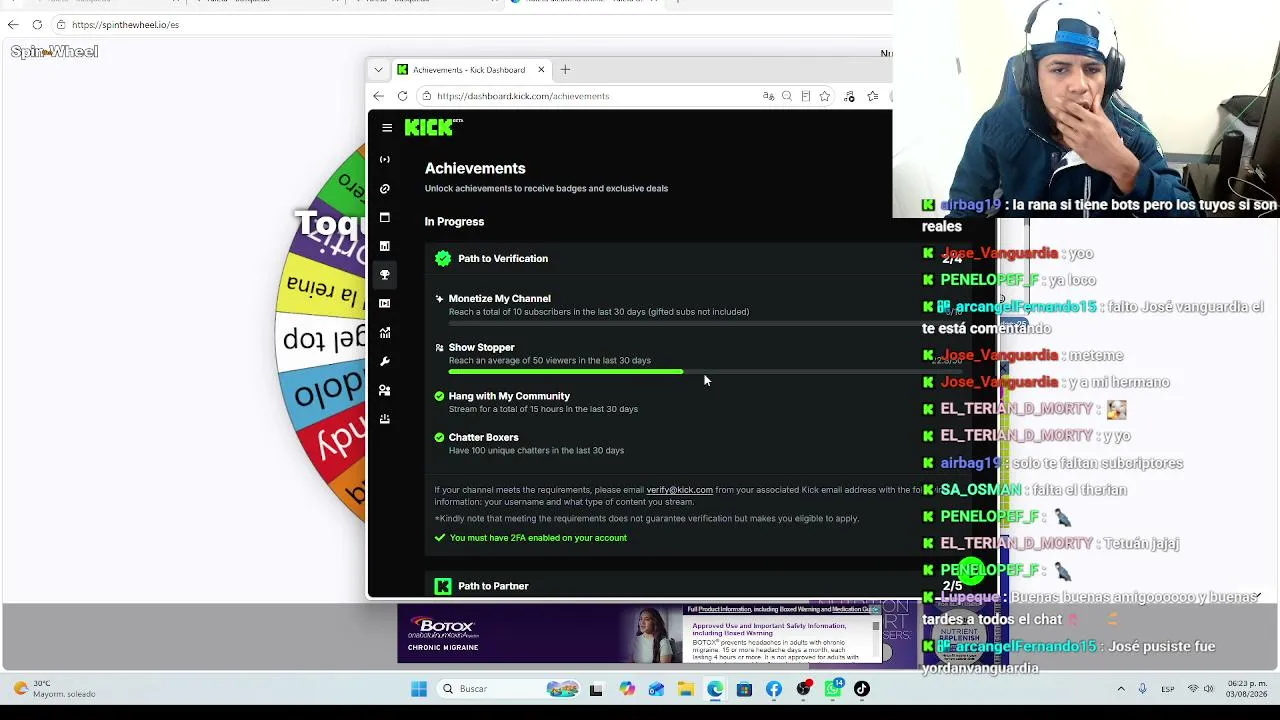Open the bottom sidebar icon below users

coord(385,419)
